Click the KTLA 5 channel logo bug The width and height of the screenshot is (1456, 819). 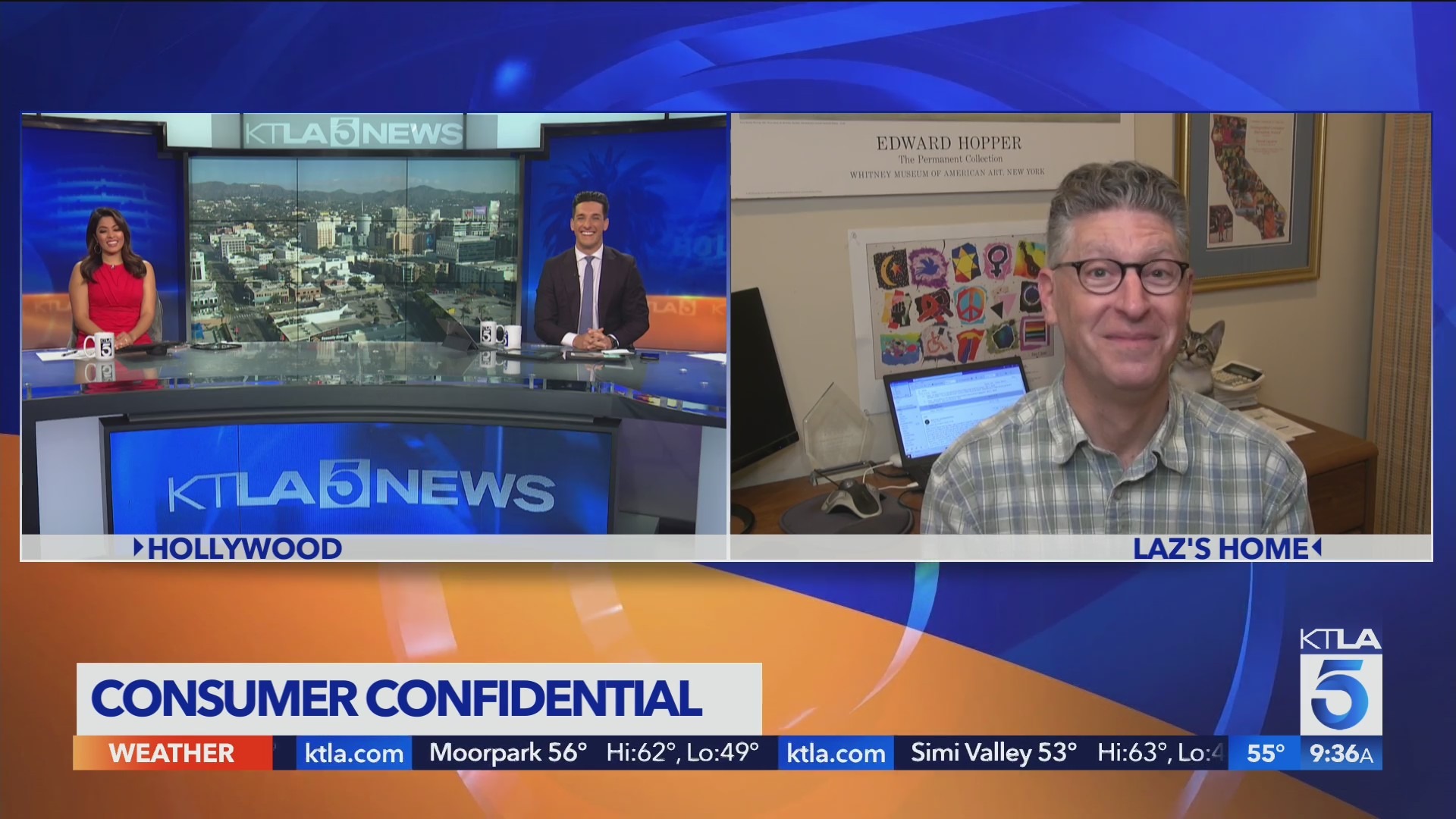pos(1341,680)
